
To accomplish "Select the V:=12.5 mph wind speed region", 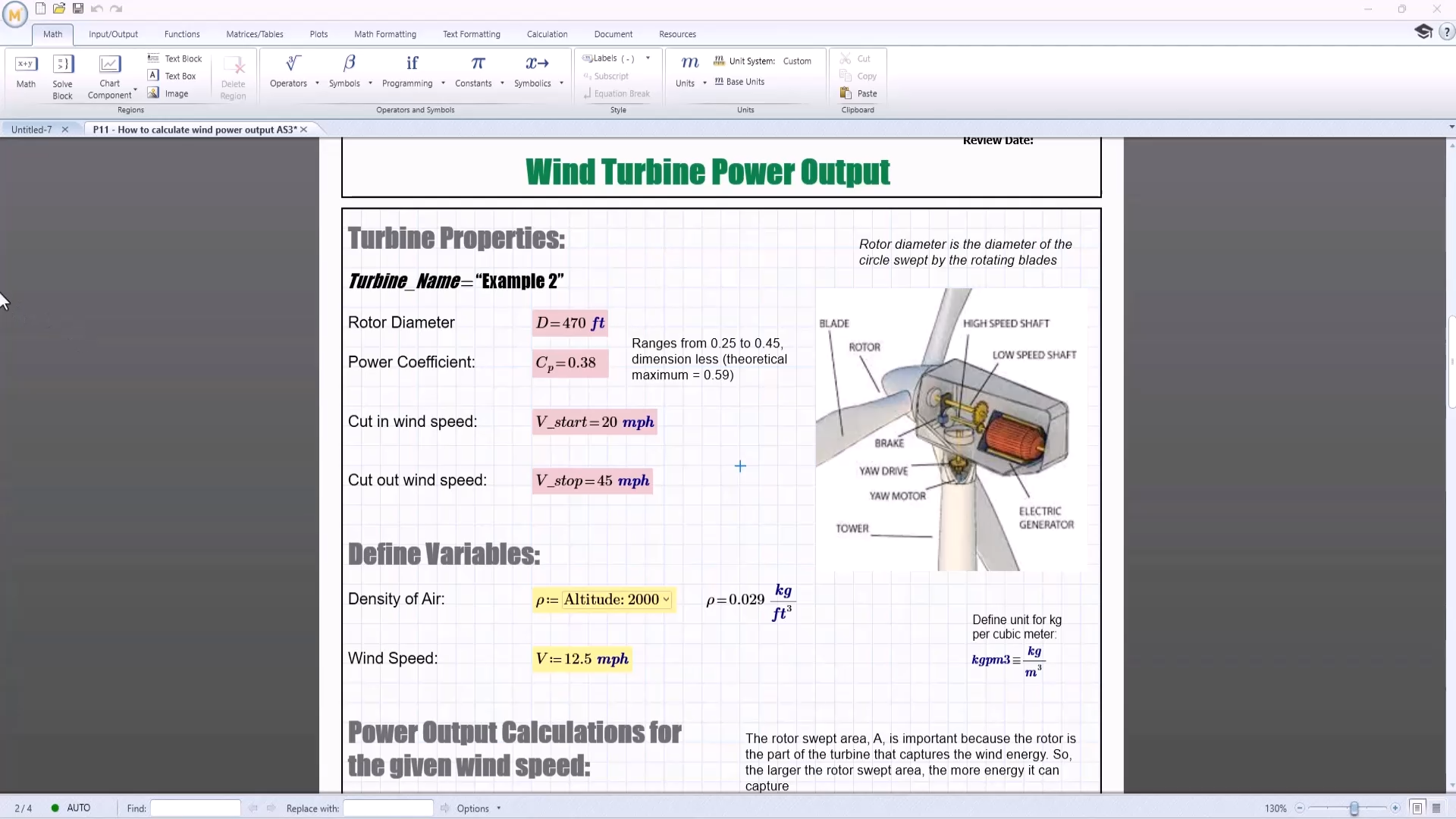I will (582, 659).
